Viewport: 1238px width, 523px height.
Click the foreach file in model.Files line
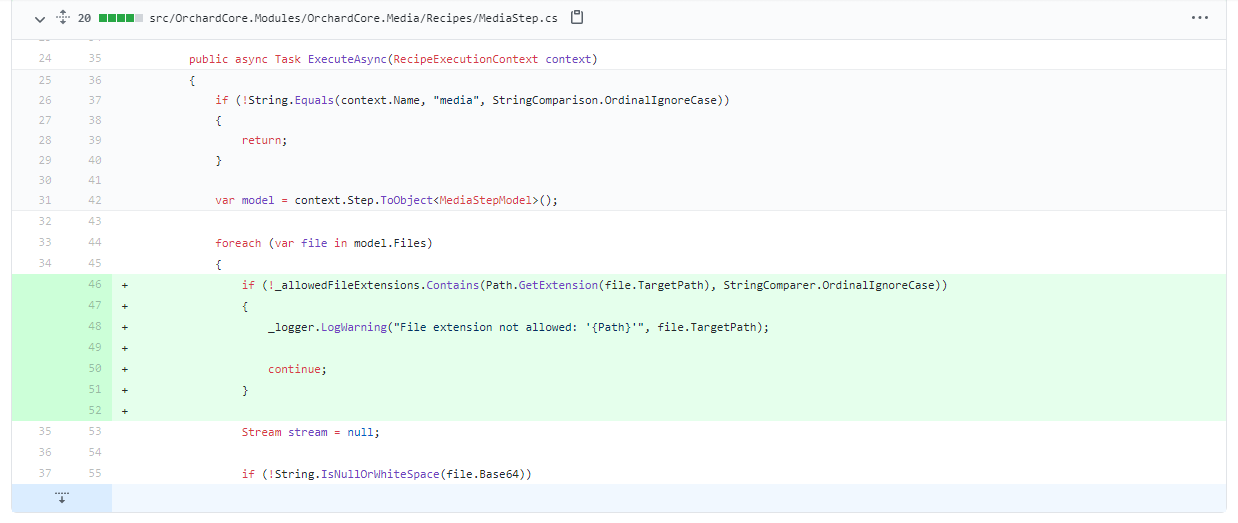point(323,243)
